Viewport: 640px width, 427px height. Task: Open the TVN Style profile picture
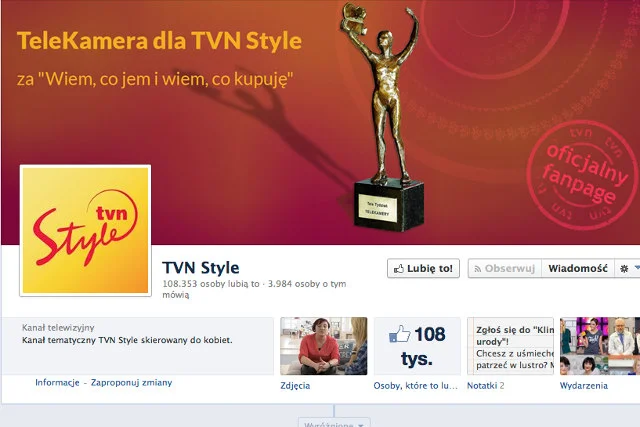(85, 230)
